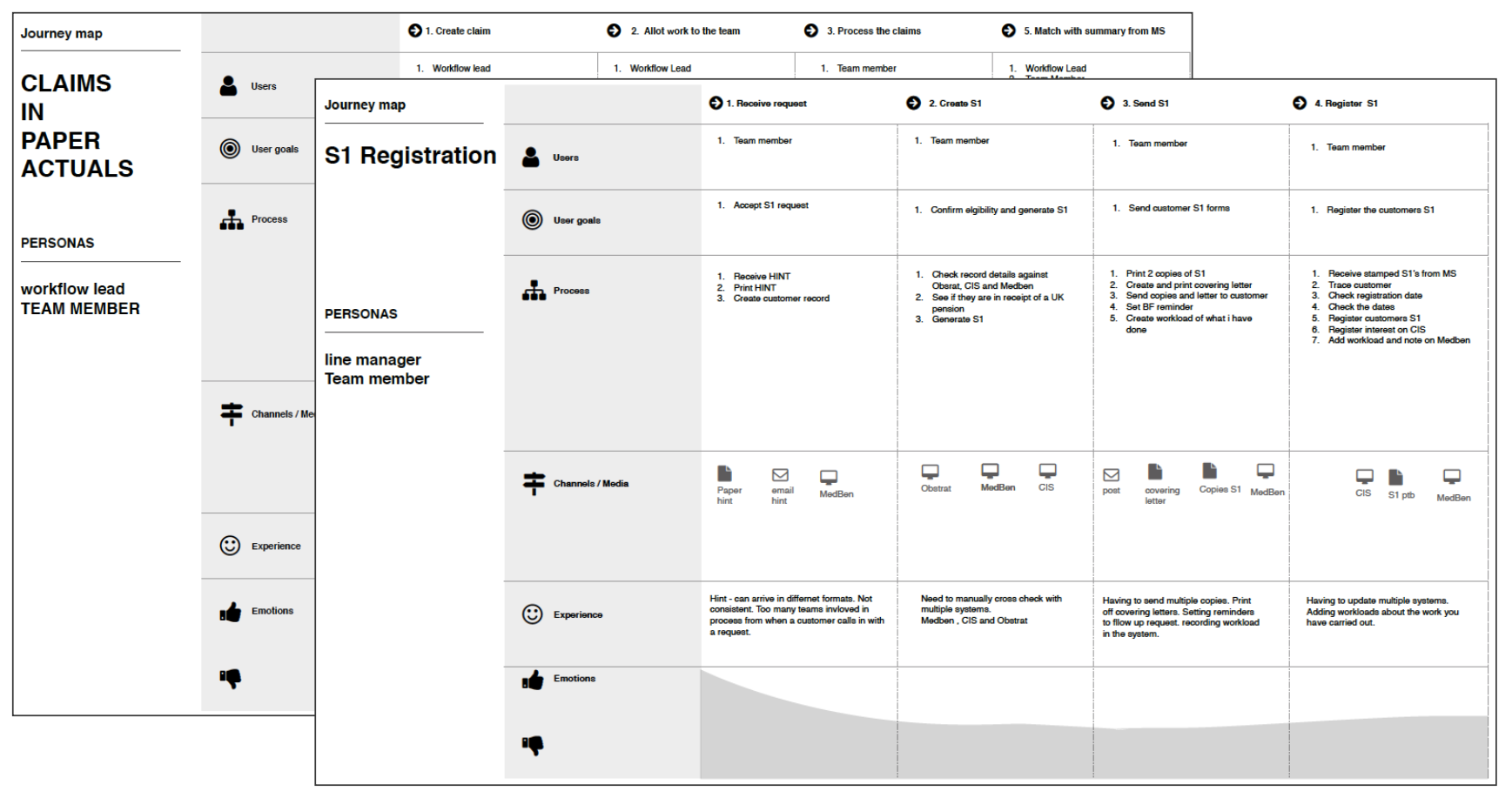Click the 'Register interest on CIS' step
Screen dimensions: 1512x798
click(1376, 330)
